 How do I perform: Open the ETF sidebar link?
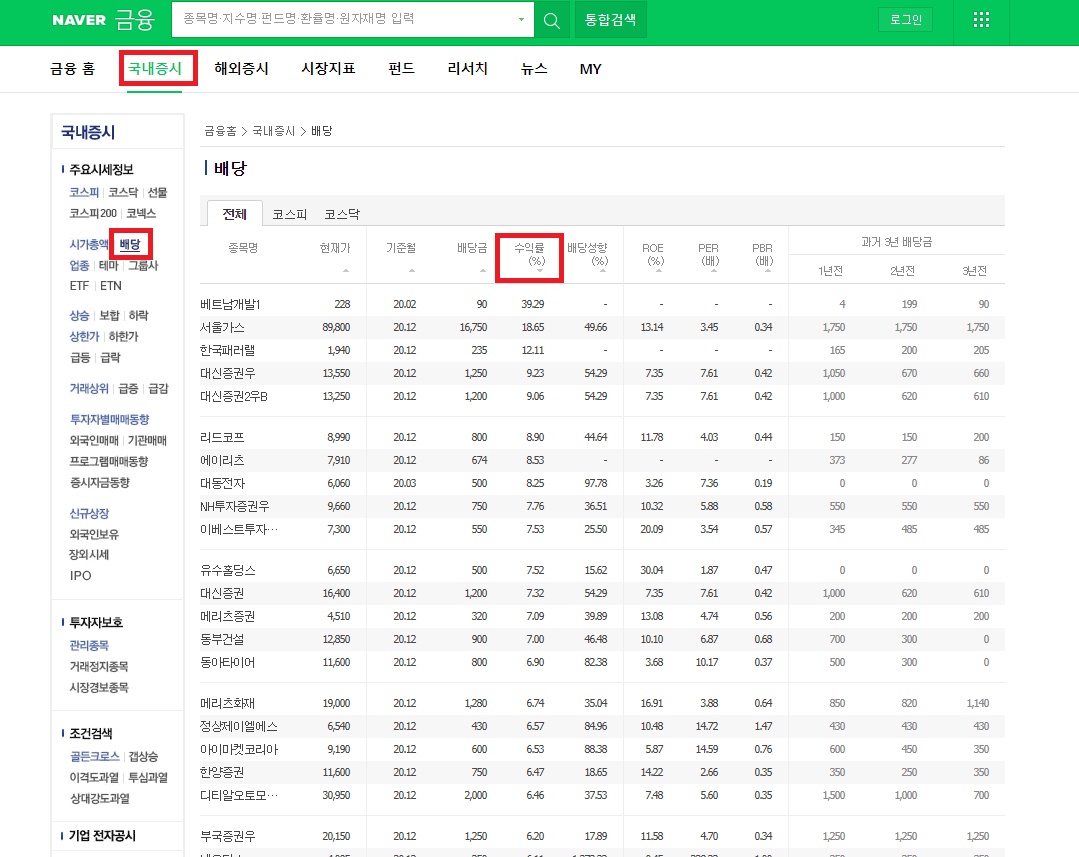[x=79, y=286]
